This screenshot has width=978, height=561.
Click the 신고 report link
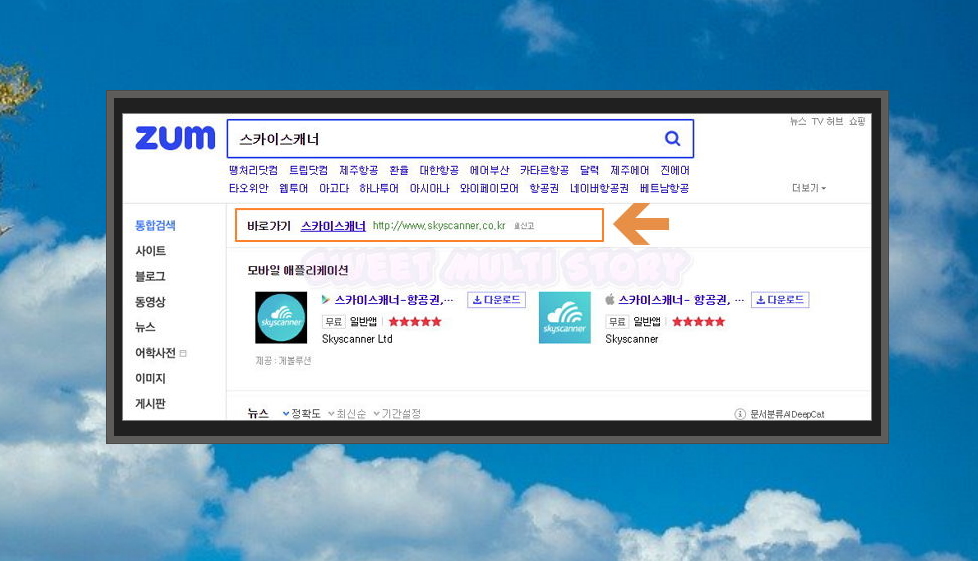[x=524, y=226]
